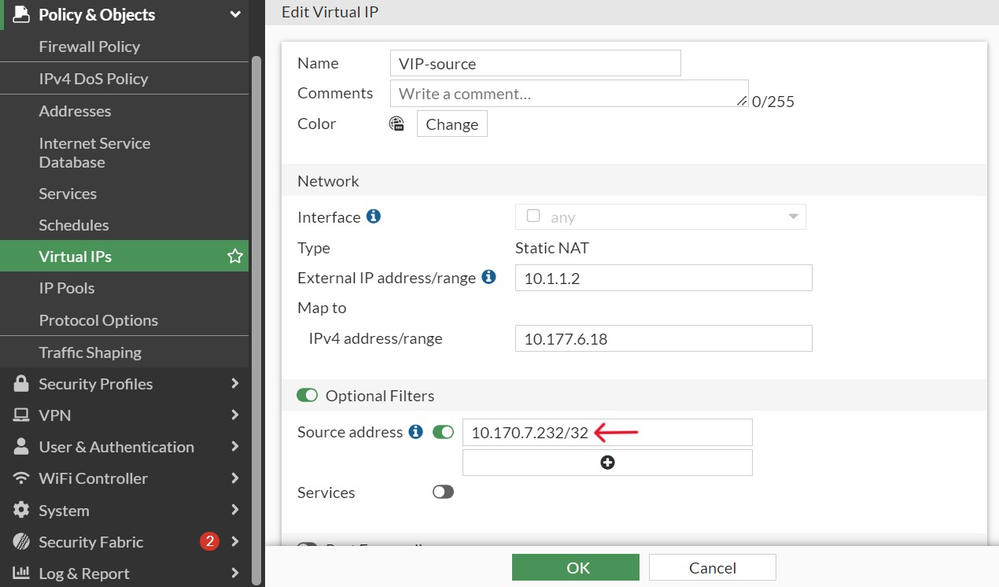Go to IP Pools in sidebar
This screenshot has width=999, height=587.
coord(67,288)
